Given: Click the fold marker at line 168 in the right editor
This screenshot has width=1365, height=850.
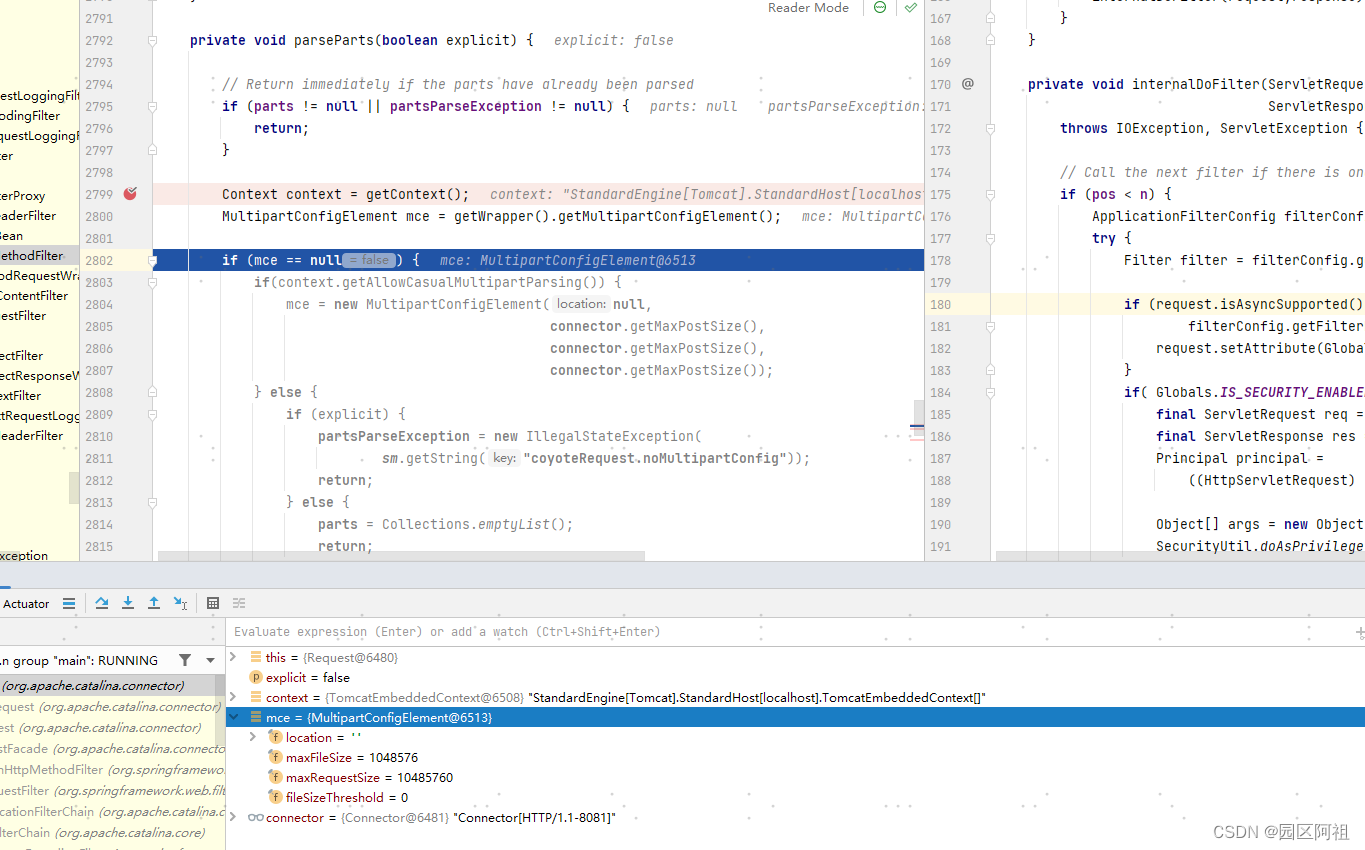Looking at the screenshot, I should [990, 40].
